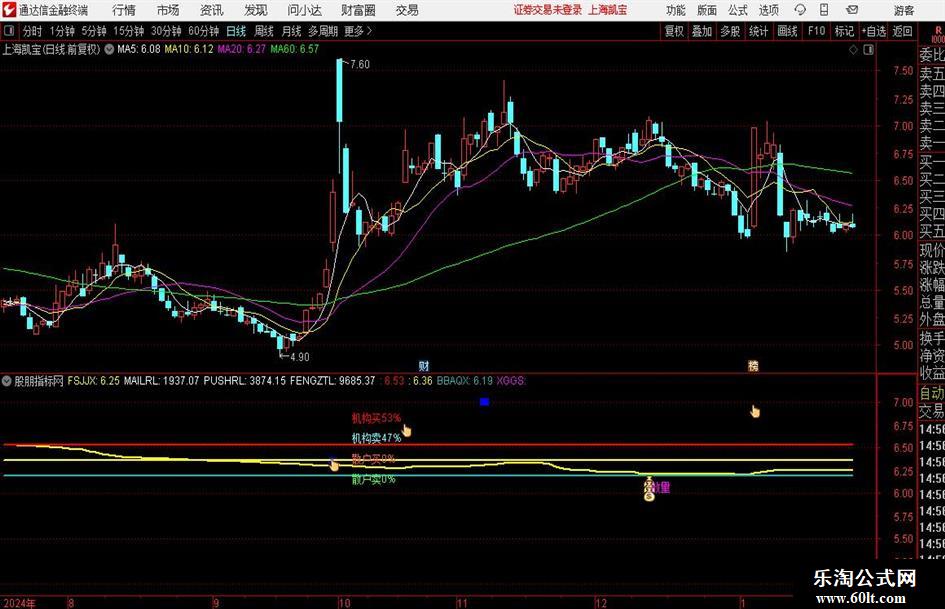
Task: Open the 问小达 menu
Action: pyautogui.click(x=304, y=10)
